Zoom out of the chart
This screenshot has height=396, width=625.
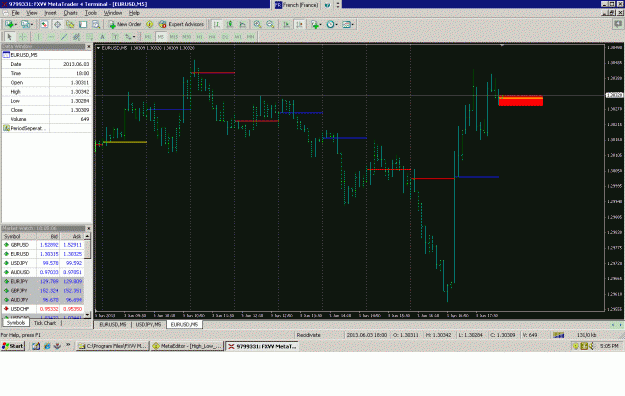point(270,24)
